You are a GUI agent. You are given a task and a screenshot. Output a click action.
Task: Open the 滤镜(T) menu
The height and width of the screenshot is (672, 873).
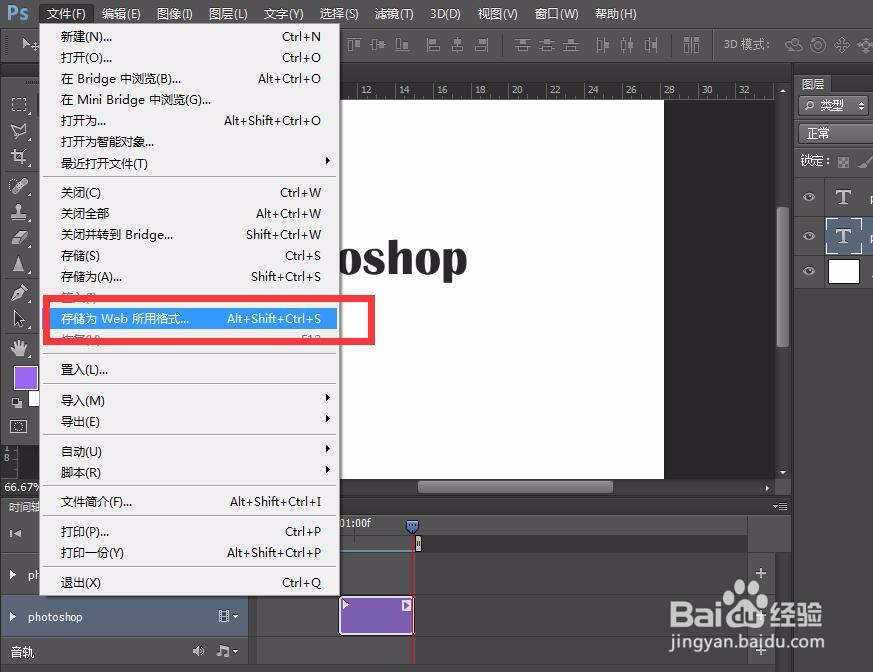[394, 13]
